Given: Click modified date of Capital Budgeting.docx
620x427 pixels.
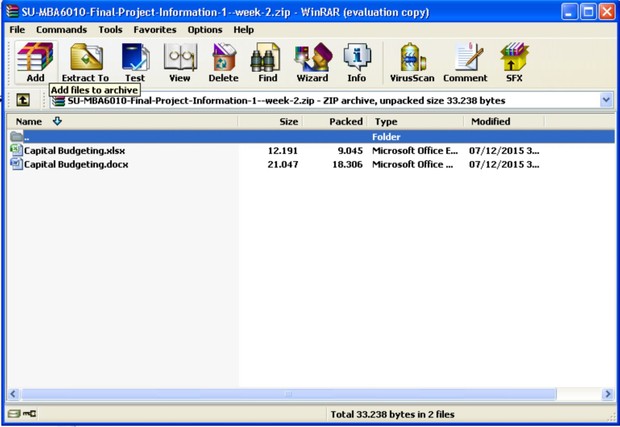Looking at the screenshot, I should 504,164.
